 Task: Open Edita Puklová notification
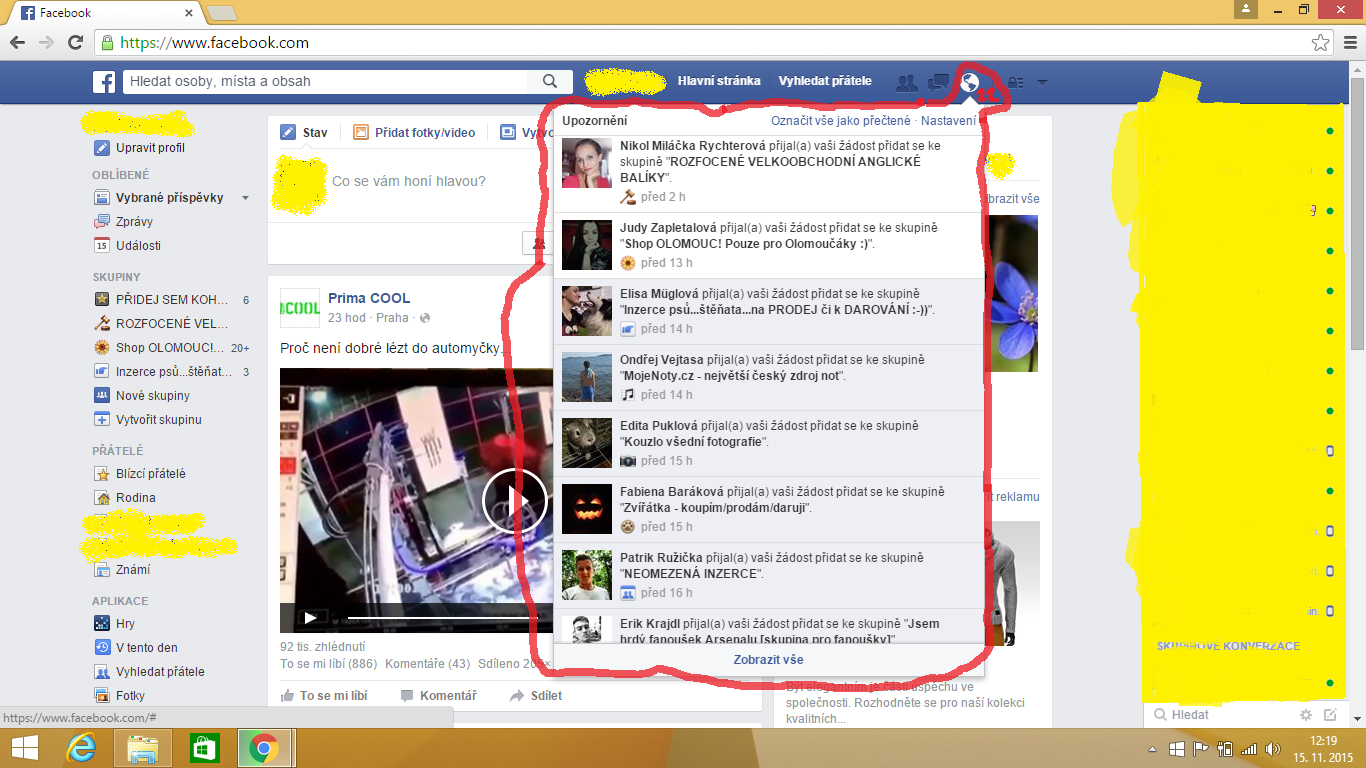point(768,443)
